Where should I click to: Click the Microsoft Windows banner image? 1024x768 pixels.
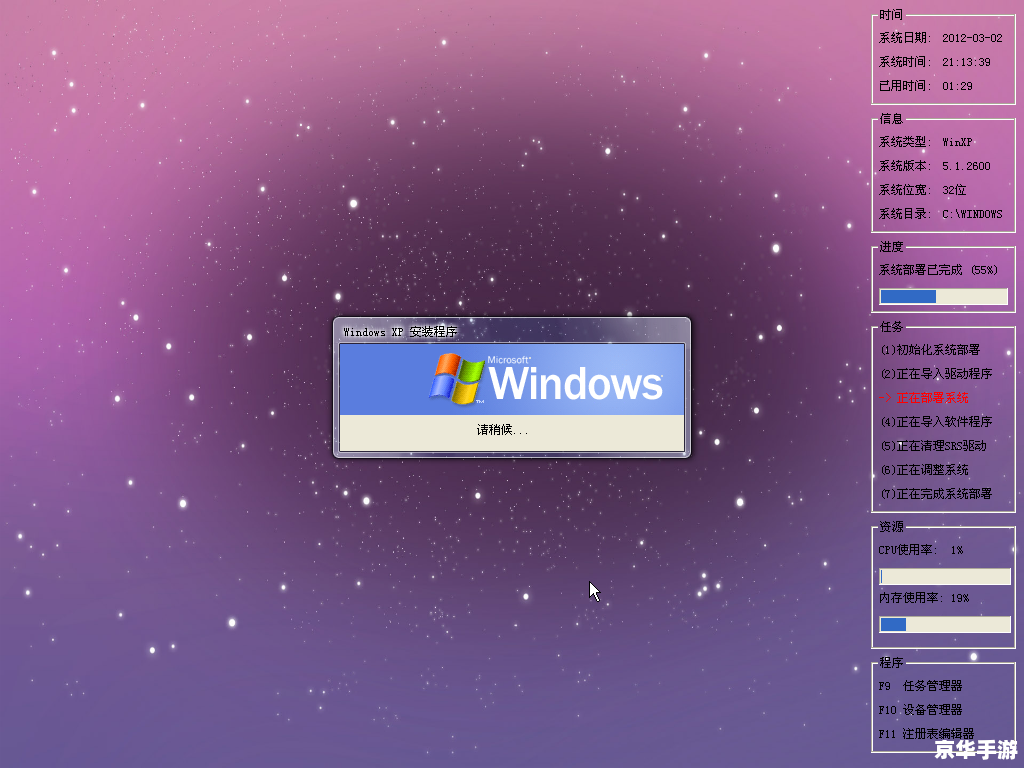click(x=512, y=379)
